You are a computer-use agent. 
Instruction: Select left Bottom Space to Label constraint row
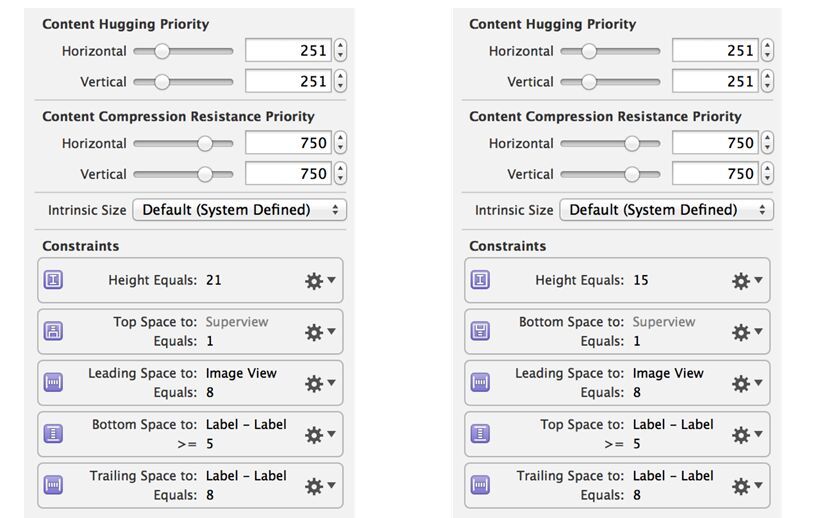(x=190, y=434)
